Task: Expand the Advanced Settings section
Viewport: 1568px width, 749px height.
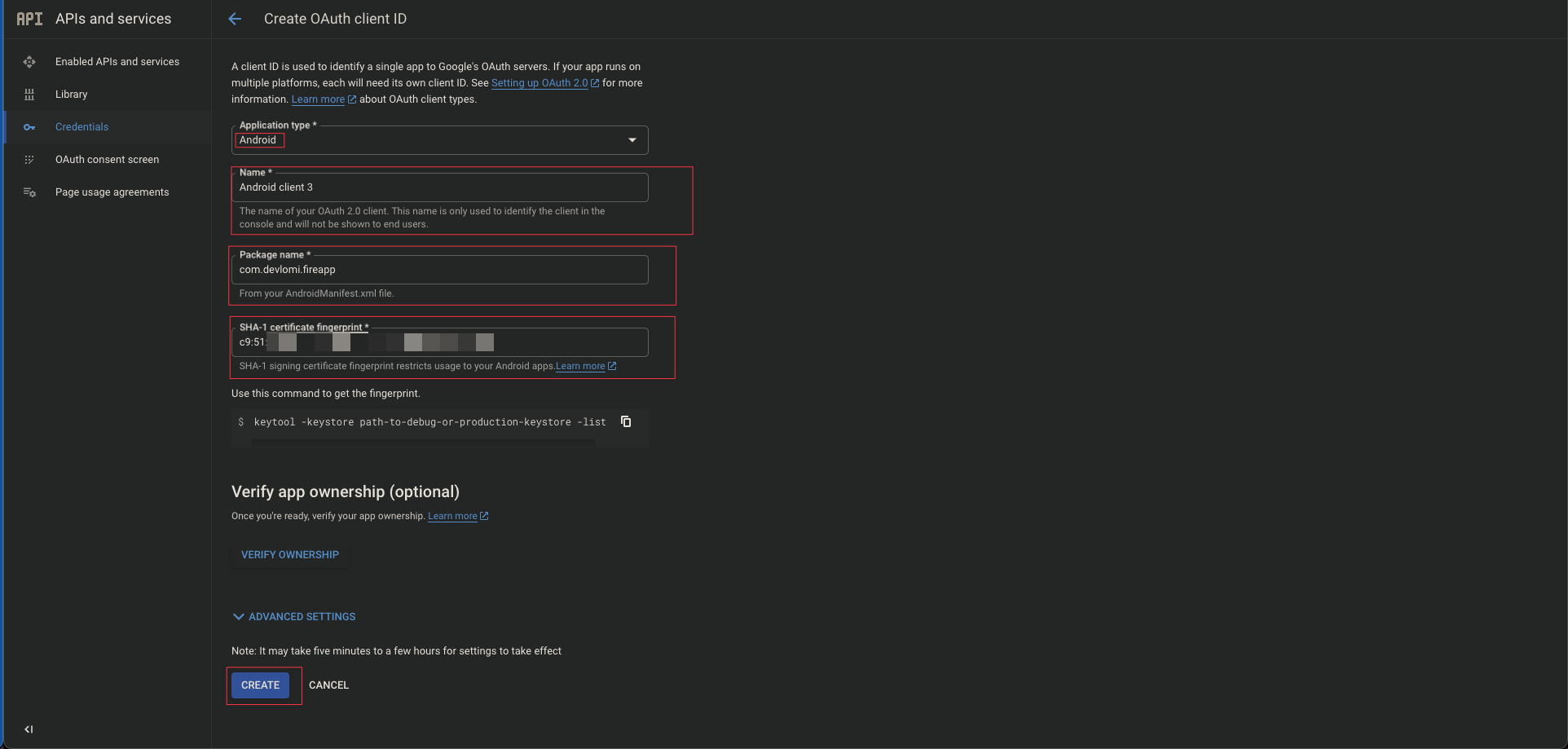Action: tap(294, 617)
